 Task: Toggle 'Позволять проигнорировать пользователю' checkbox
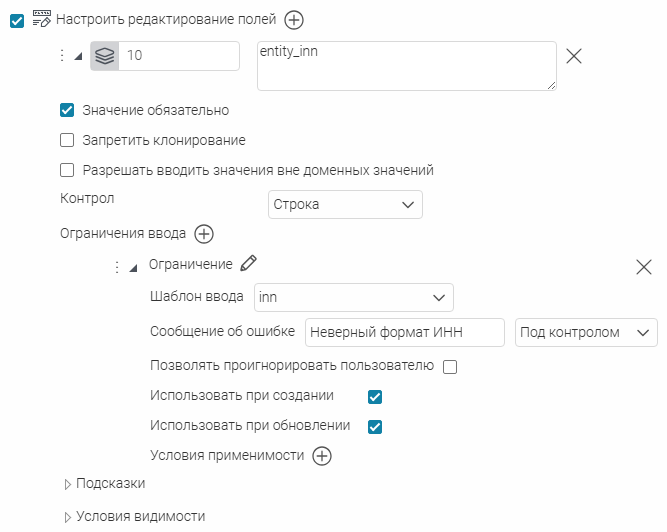pyautogui.click(x=450, y=366)
